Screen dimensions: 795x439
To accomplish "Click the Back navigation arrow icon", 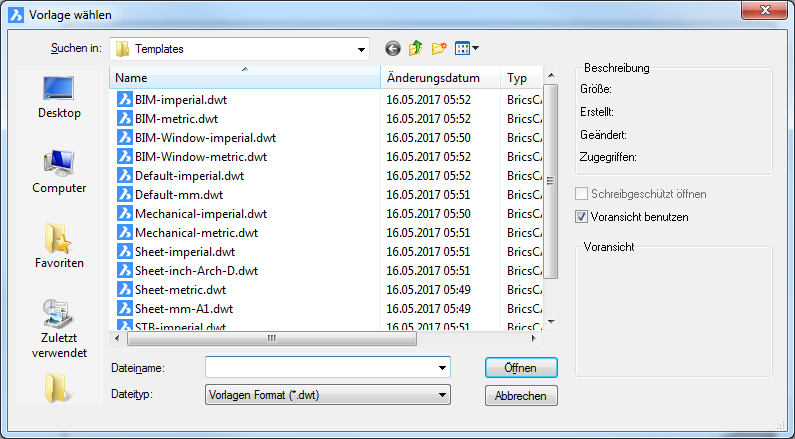I will point(392,48).
